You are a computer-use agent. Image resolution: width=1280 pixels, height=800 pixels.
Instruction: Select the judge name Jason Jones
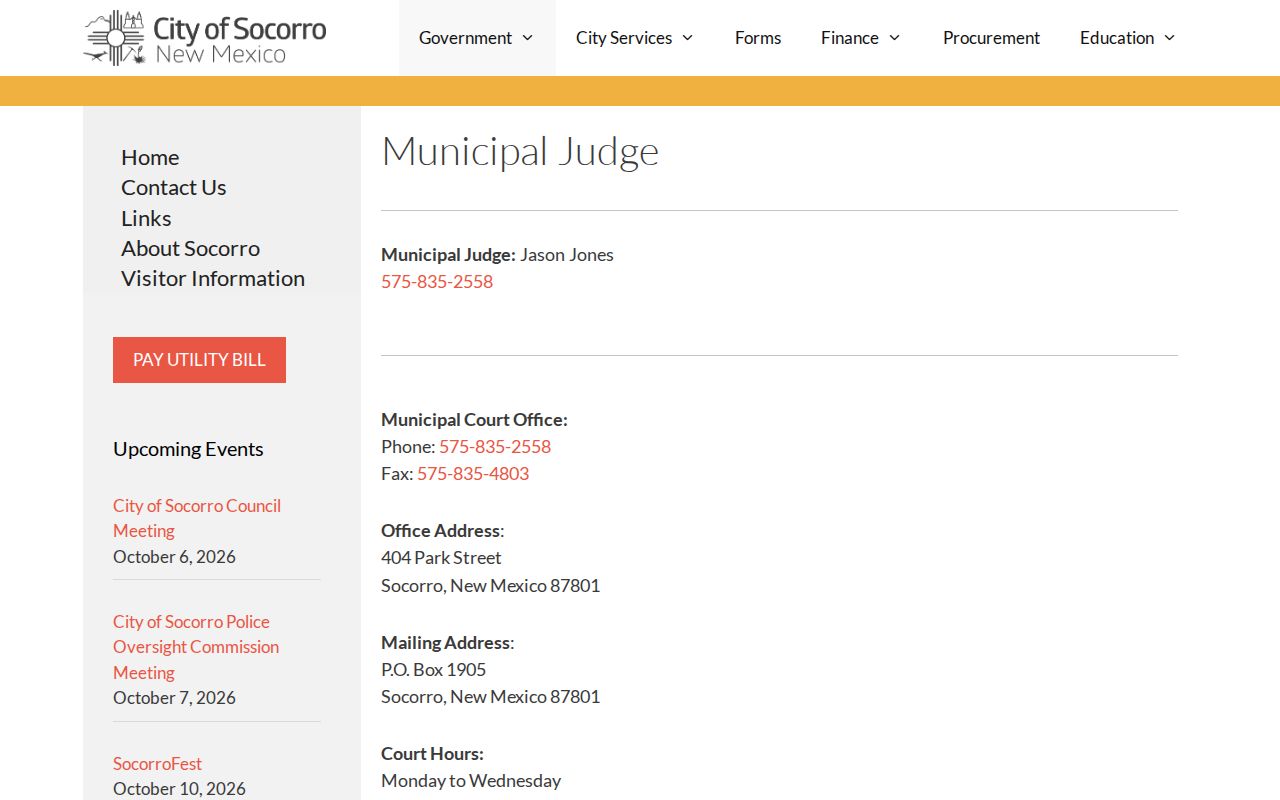point(567,254)
